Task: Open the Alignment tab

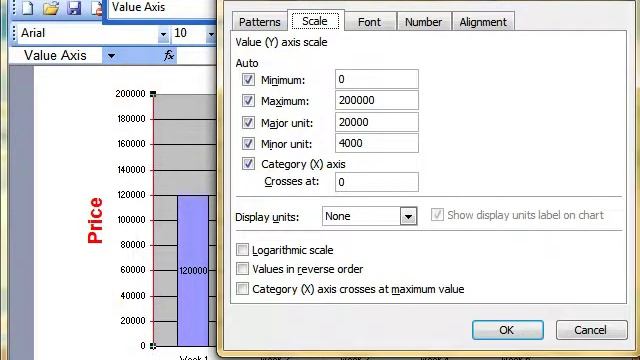Action: pos(483,22)
